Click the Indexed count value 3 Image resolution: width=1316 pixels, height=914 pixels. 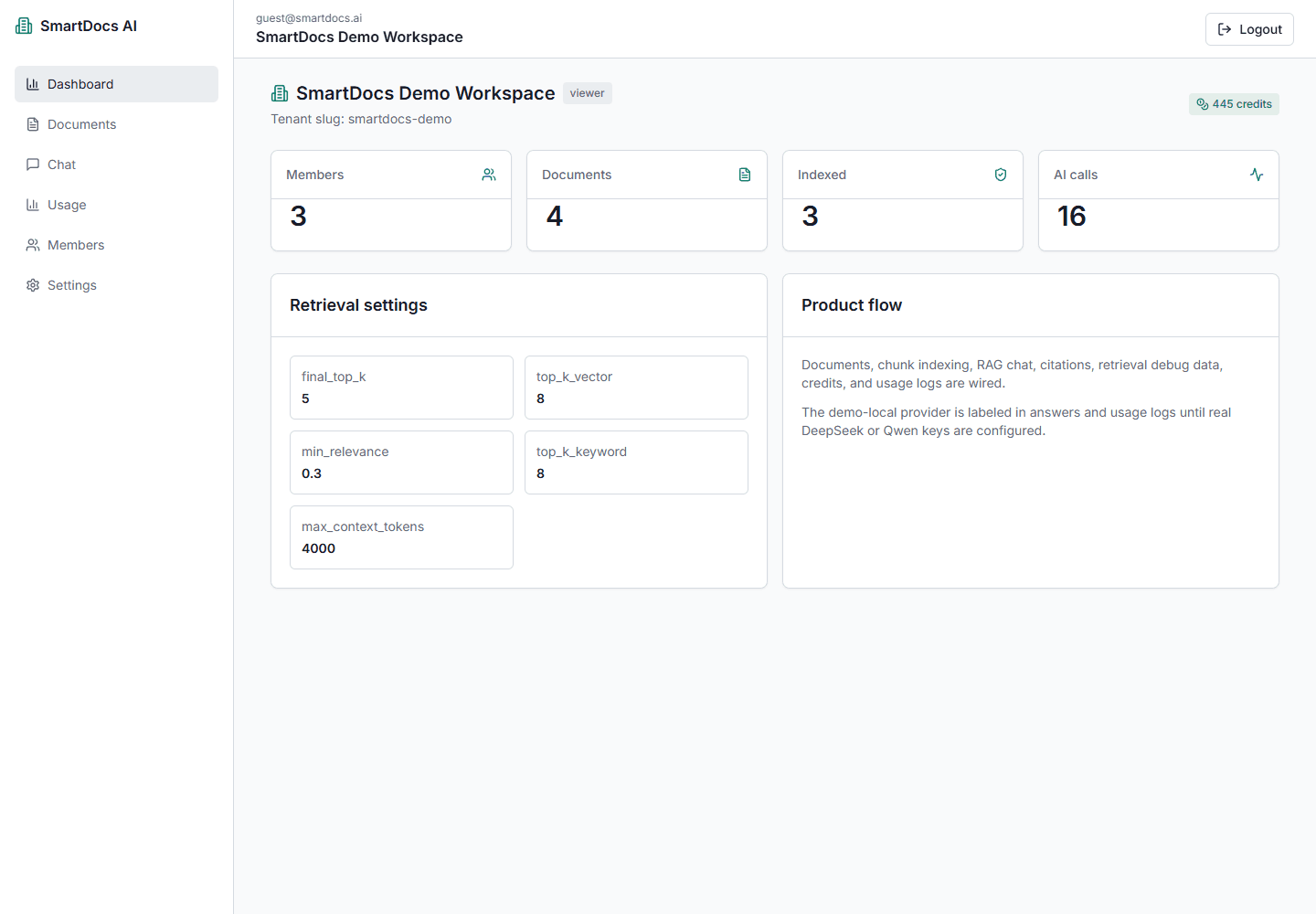click(811, 217)
